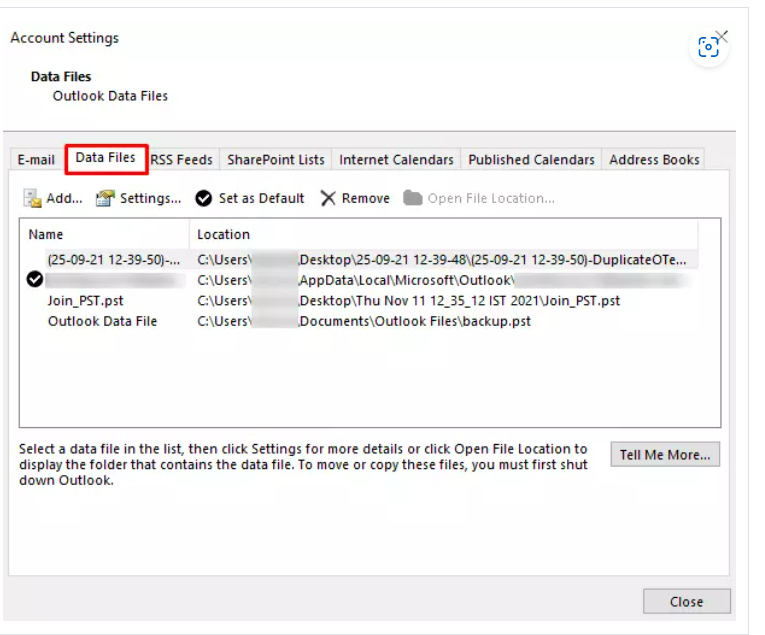This screenshot has height=635, width=765.
Task: Select the Published Calendars tab
Action: click(x=531, y=159)
